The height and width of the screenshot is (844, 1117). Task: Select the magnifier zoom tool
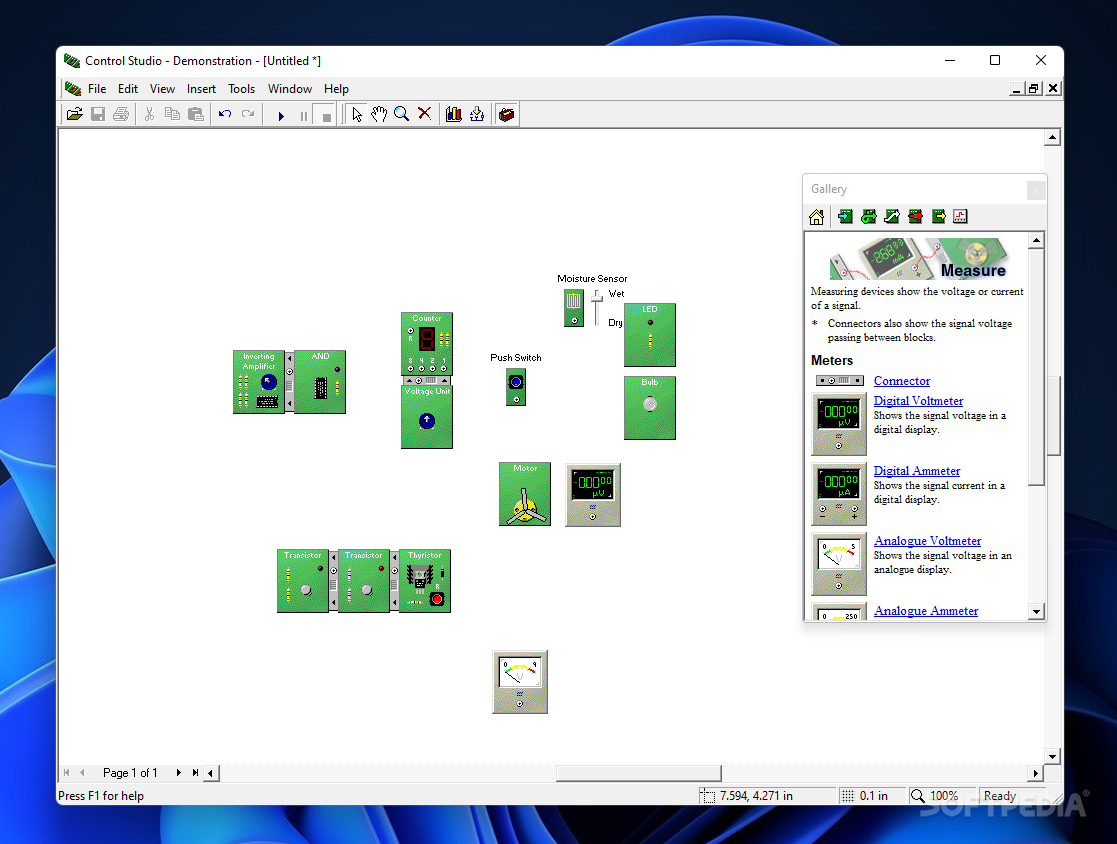(x=402, y=114)
